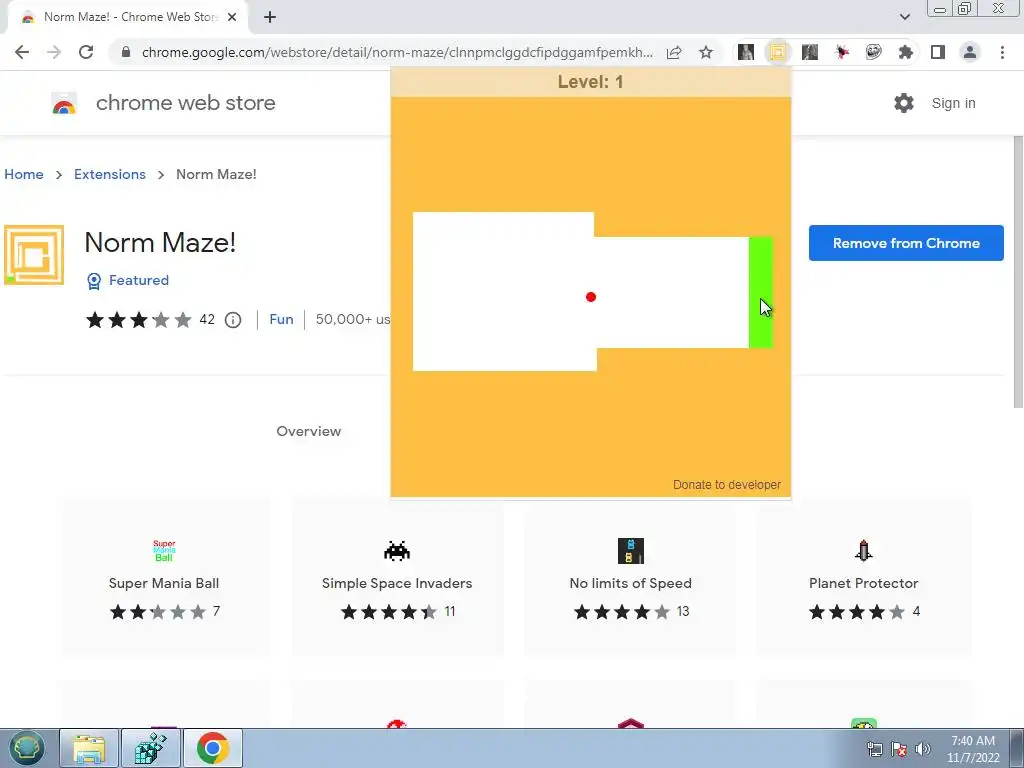Click the Planet Protector rocket icon

point(864,551)
